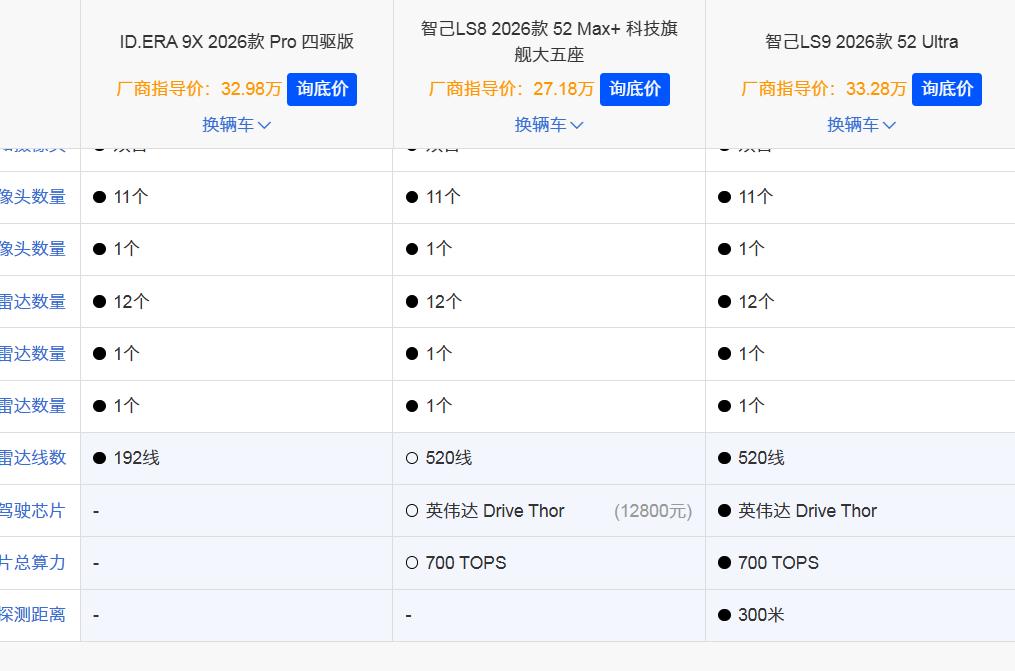The height and width of the screenshot is (671, 1015).
Task: Click 11个 camera count in 智己LS9 column
Action: (x=755, y=197)
